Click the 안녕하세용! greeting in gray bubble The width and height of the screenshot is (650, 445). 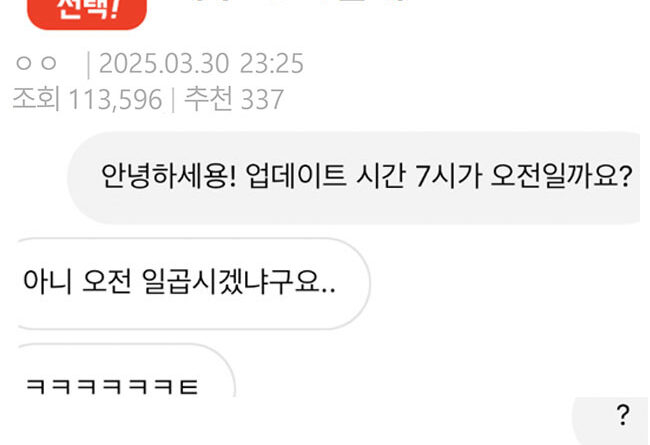[169, 176]
